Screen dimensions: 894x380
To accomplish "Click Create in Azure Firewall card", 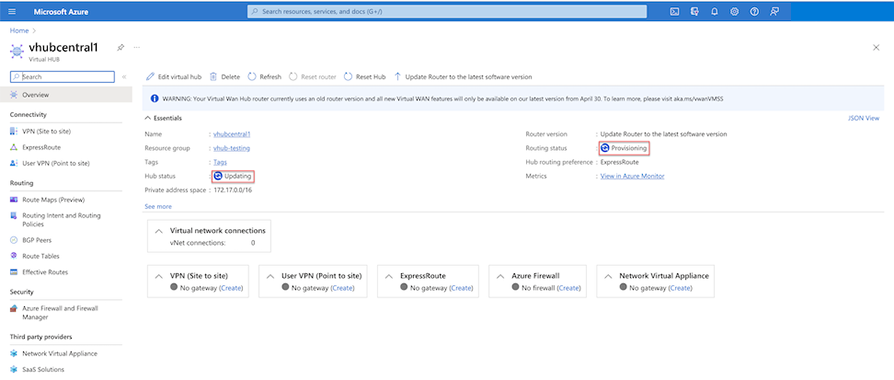I will (568, 288).
